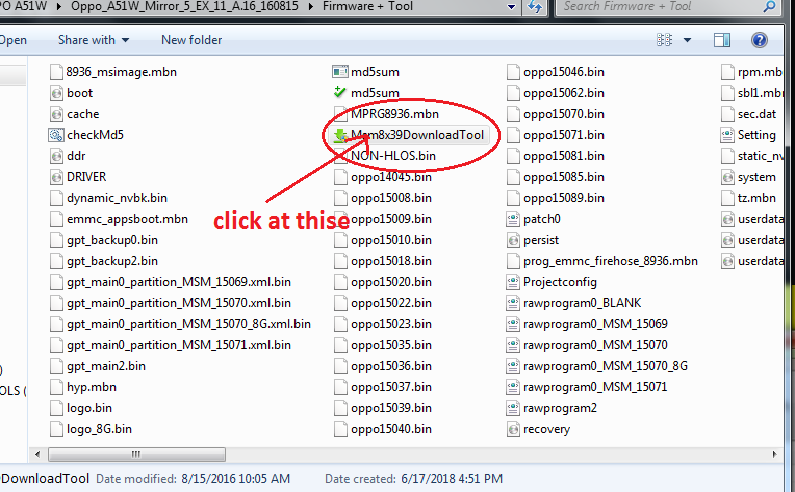Select the oppo15023.bin file name
The image size is (795, 492).
[391, 324]
